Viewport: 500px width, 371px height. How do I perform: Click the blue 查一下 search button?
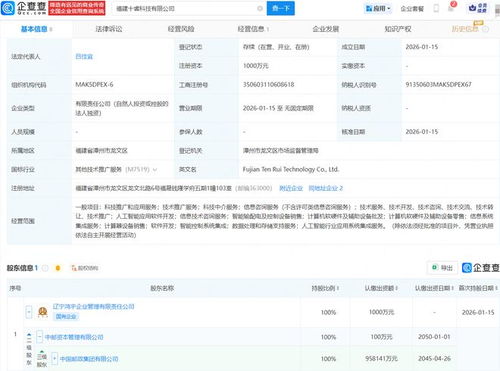(281, 8)
